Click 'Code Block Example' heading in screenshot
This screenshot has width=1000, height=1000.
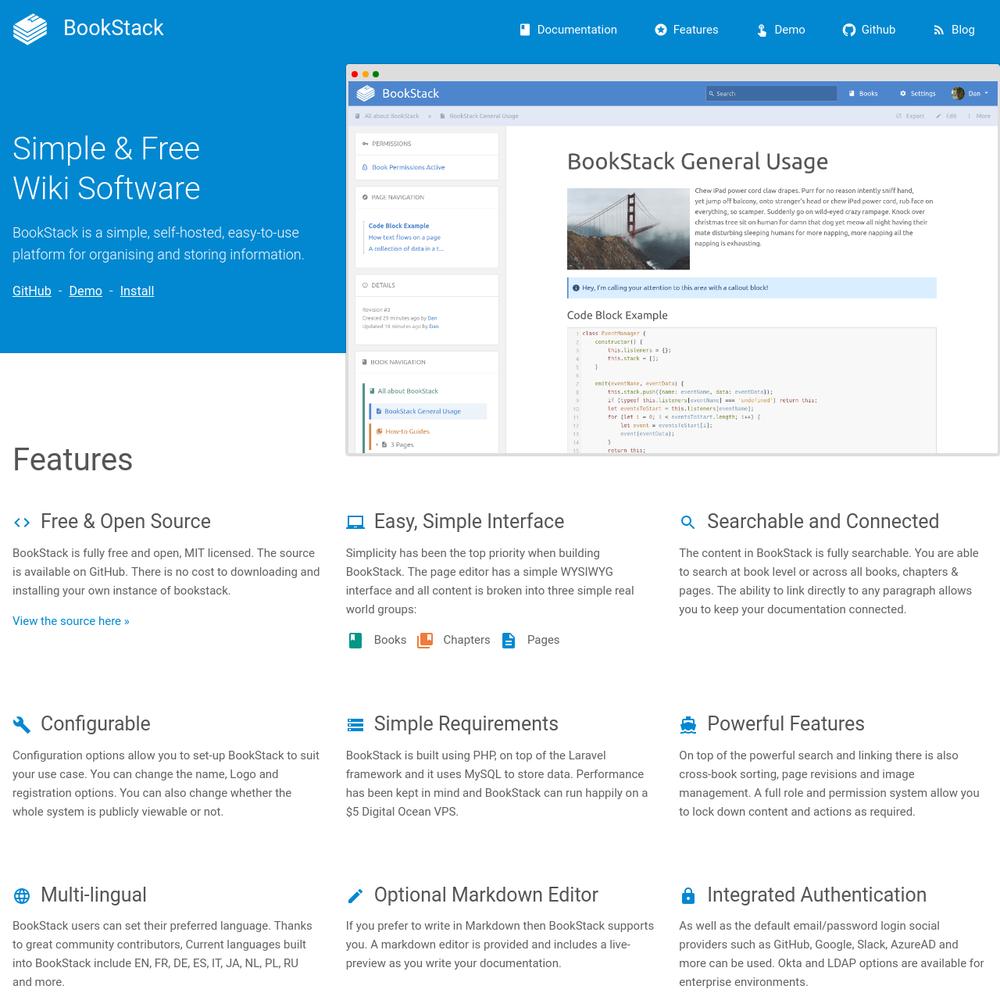pyautogui.click(x=617, y=315)
